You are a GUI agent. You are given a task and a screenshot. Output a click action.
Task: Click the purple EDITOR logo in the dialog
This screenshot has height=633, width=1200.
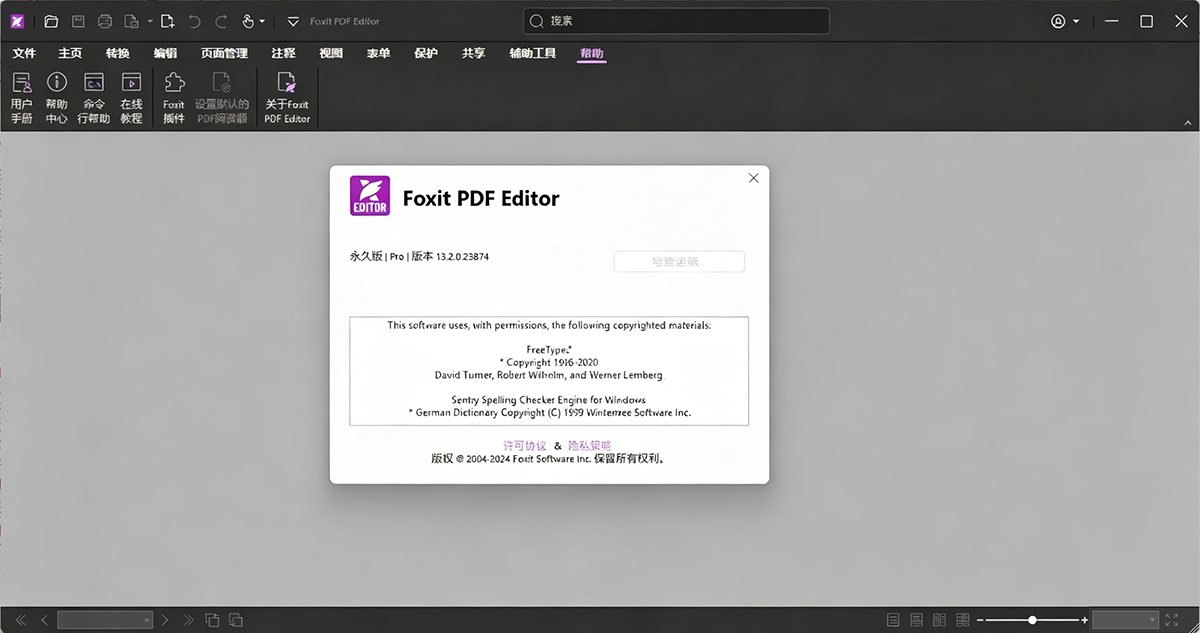[x=369, y=196]
